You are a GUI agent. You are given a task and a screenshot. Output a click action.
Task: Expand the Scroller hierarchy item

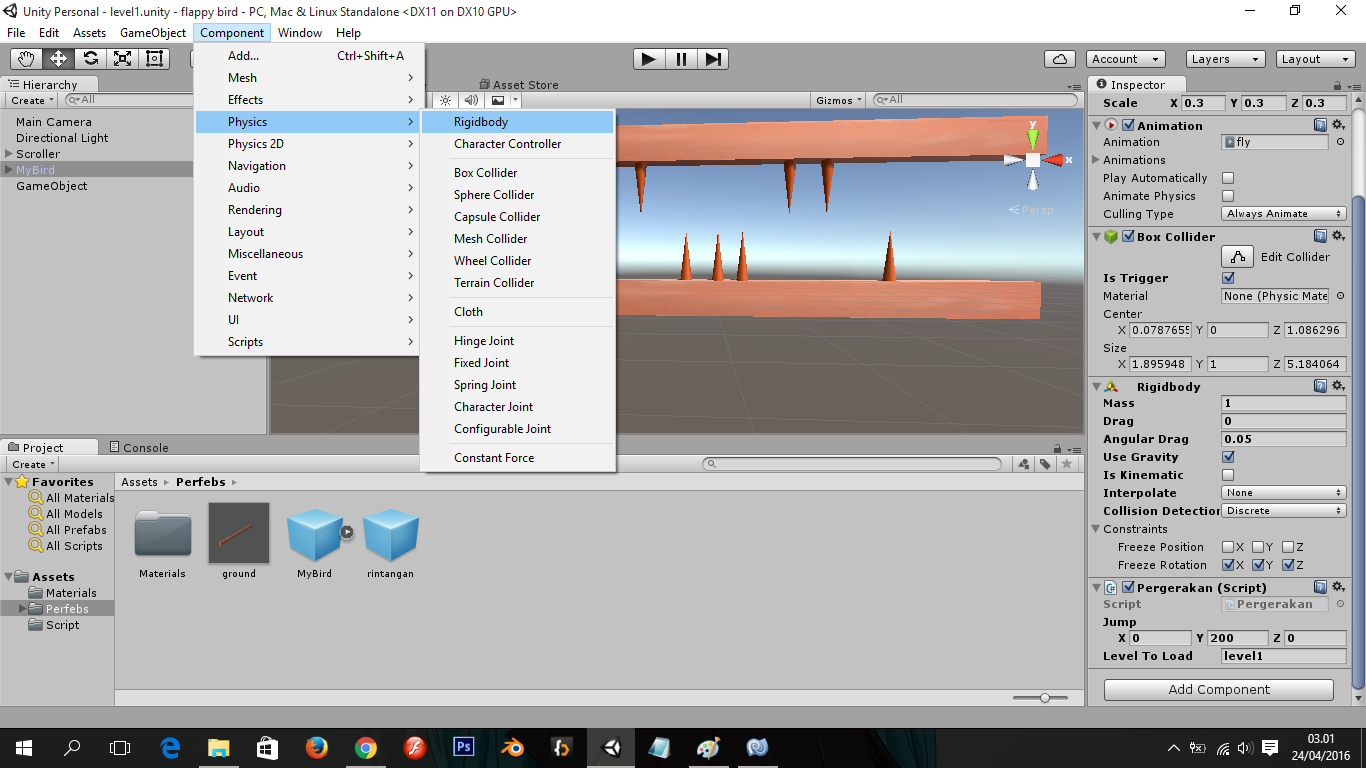(8, 154)
